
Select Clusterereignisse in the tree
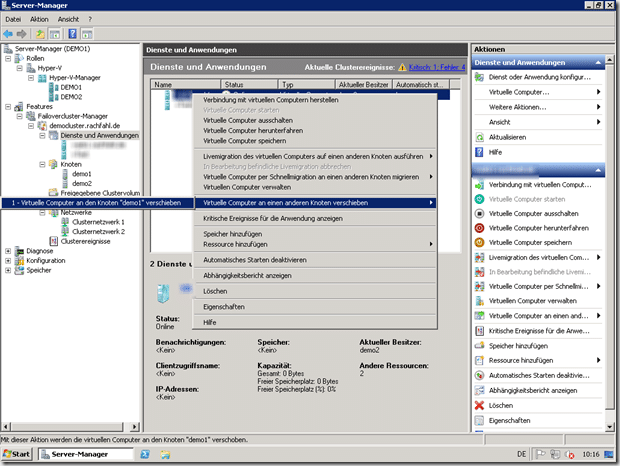85,241
